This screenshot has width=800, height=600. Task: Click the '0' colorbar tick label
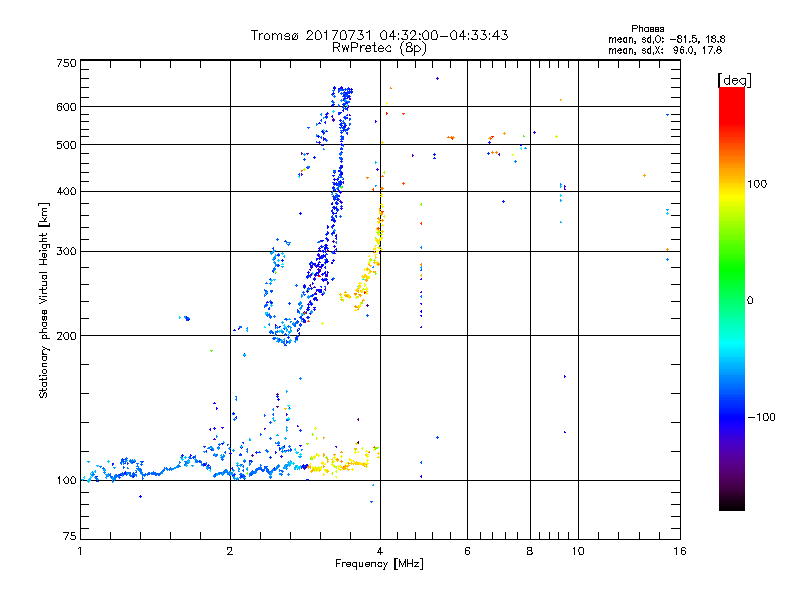point(750,301)
